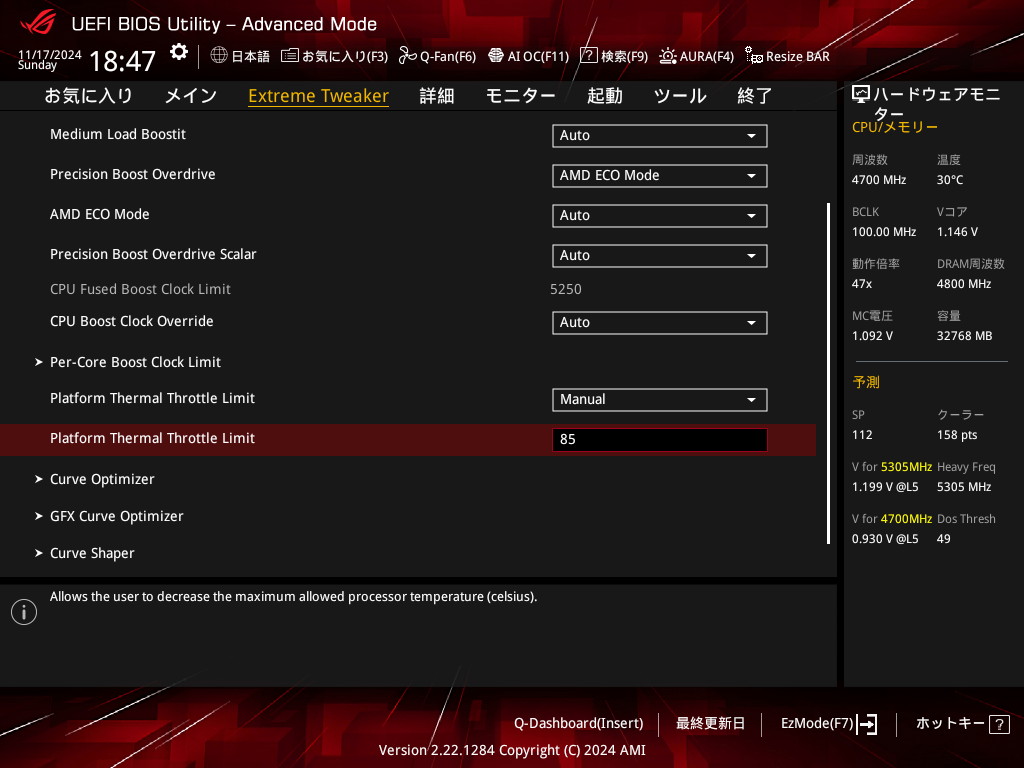This screenshot has height=768, width=1024.
Task: Launch AI OC brain icon
Action: (496, 56)
